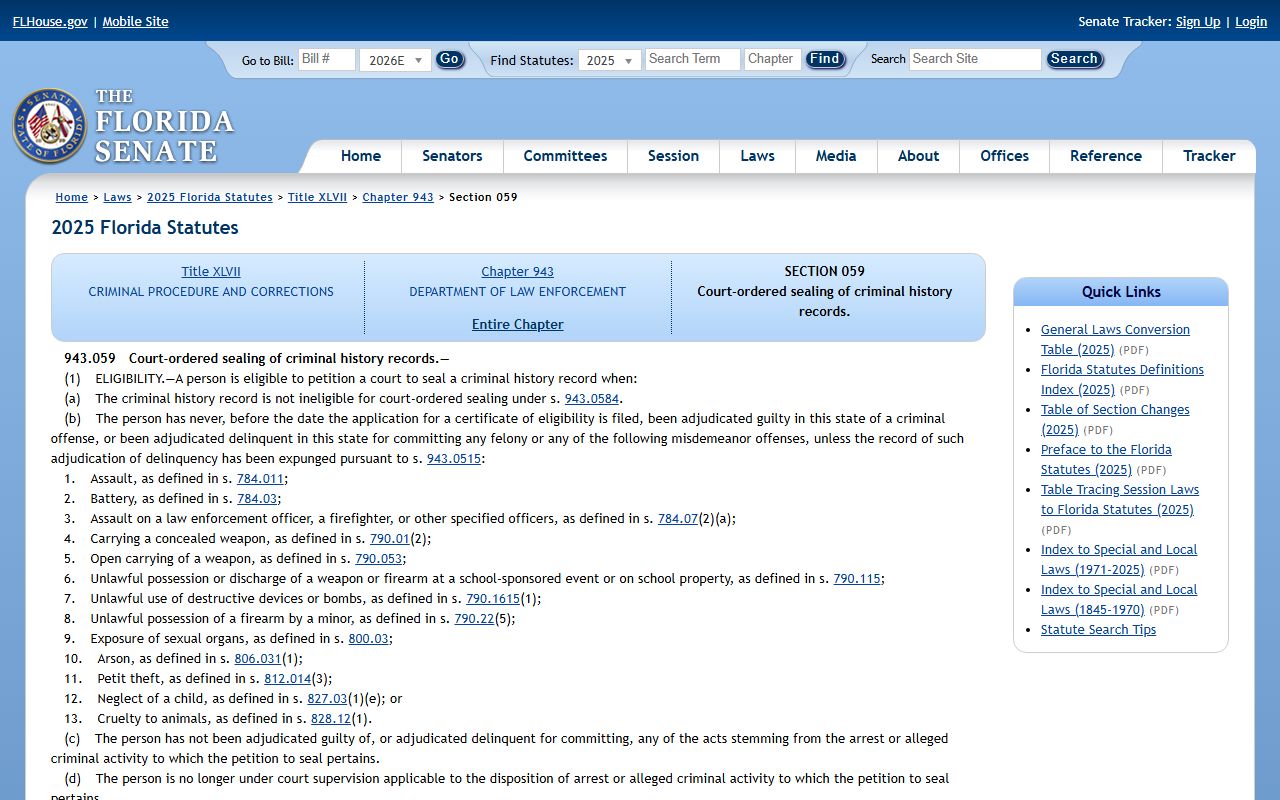
Task: Open Title XLVII in the section header
Action: point(211,271)
